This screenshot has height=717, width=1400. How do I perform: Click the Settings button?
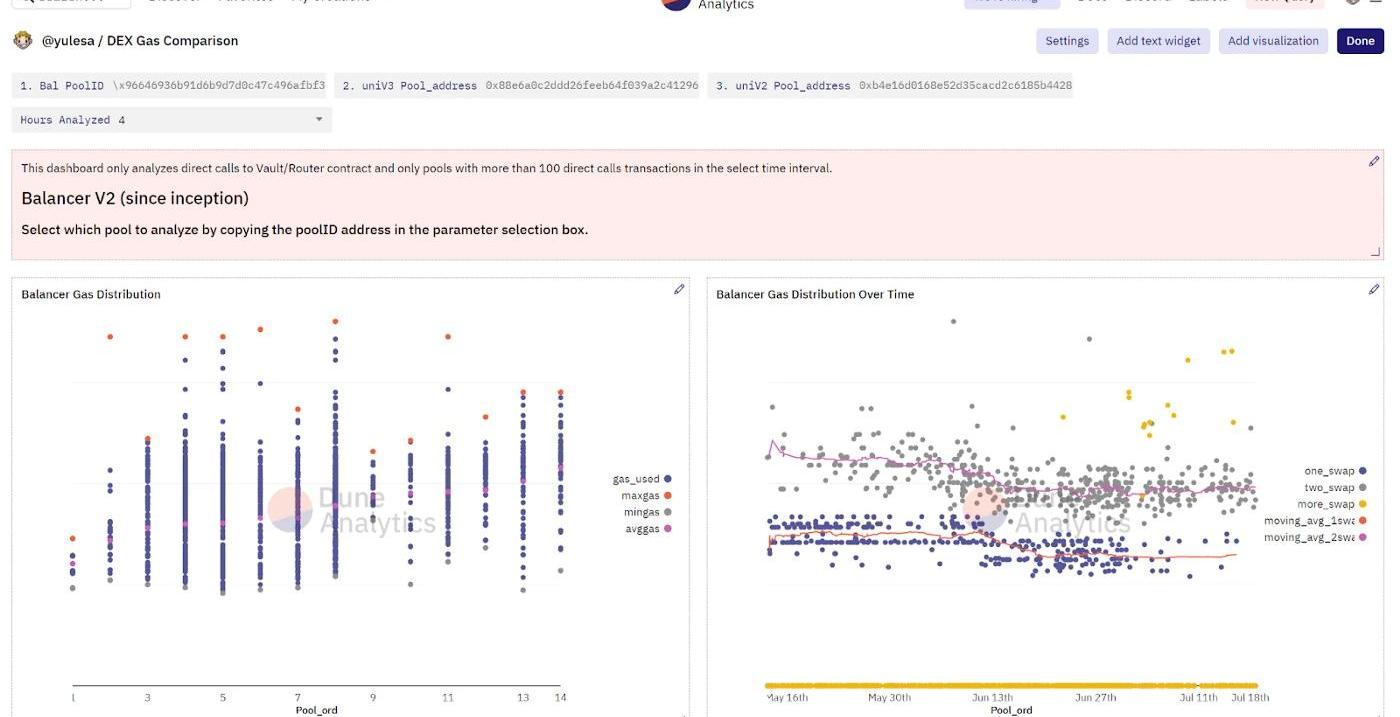pyautogui.click(x=1067, y=41)
